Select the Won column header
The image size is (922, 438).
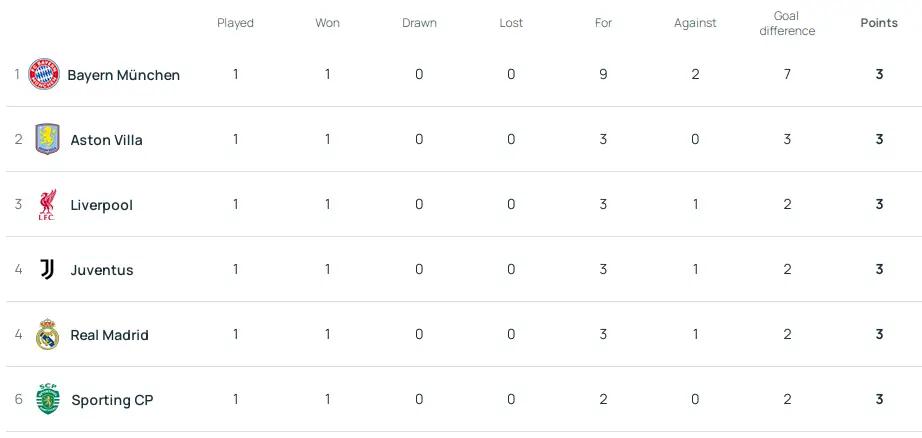pos(327,23)
